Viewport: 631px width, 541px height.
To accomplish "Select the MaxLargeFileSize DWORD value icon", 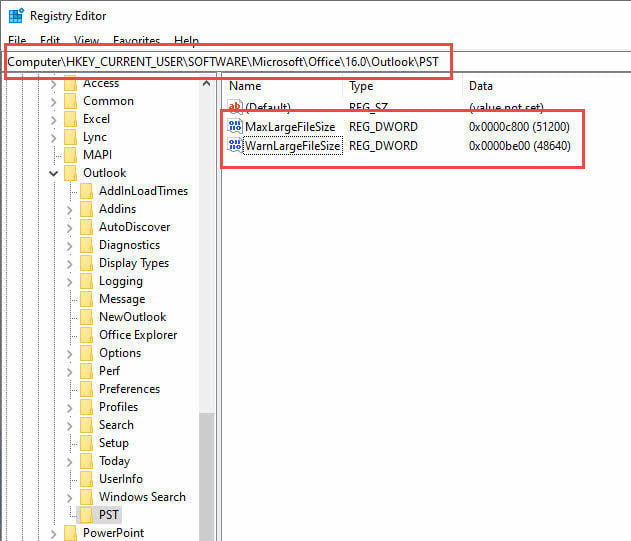I will point(235,126).
